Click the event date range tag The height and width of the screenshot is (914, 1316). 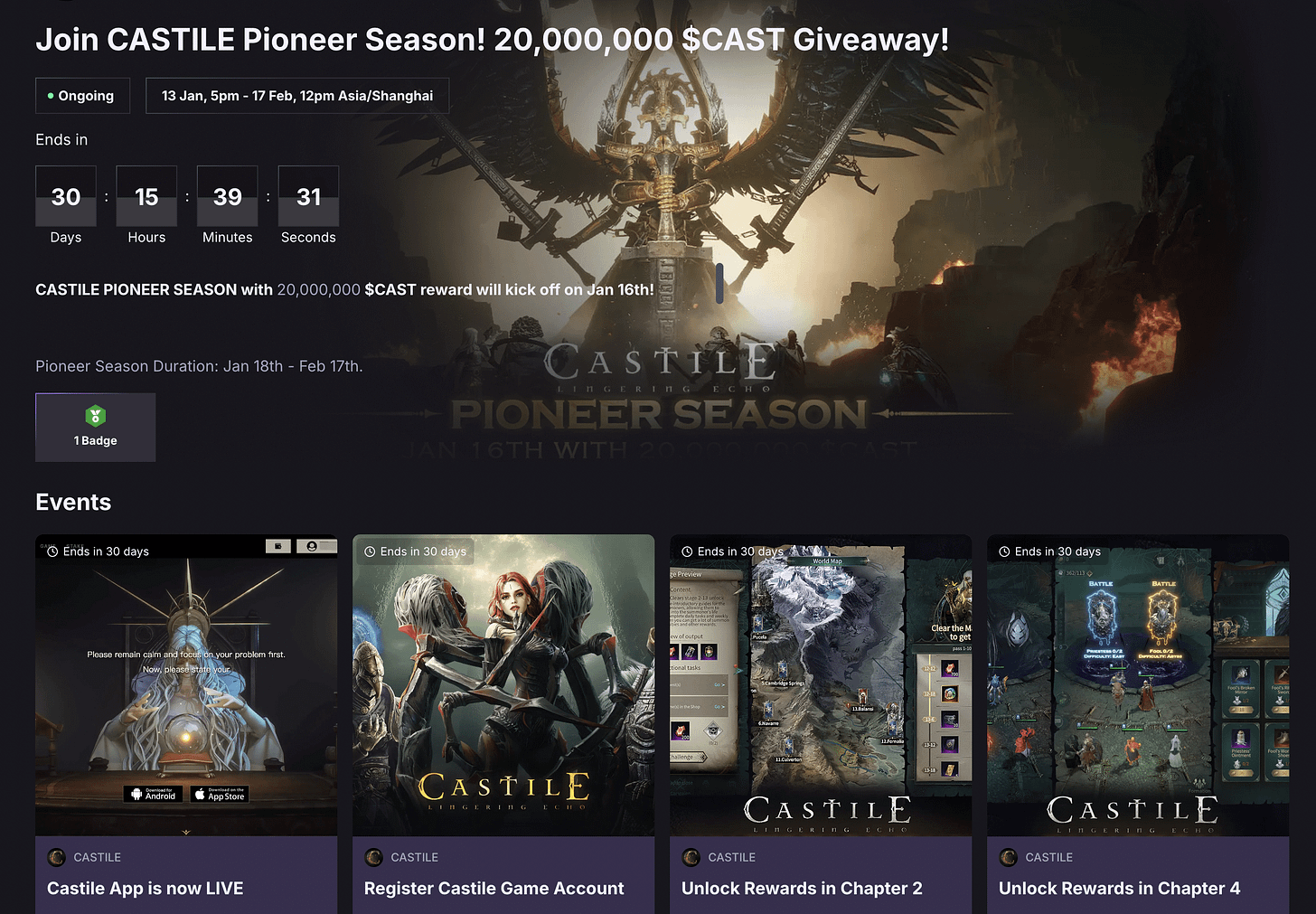click(x=297, y=96)
